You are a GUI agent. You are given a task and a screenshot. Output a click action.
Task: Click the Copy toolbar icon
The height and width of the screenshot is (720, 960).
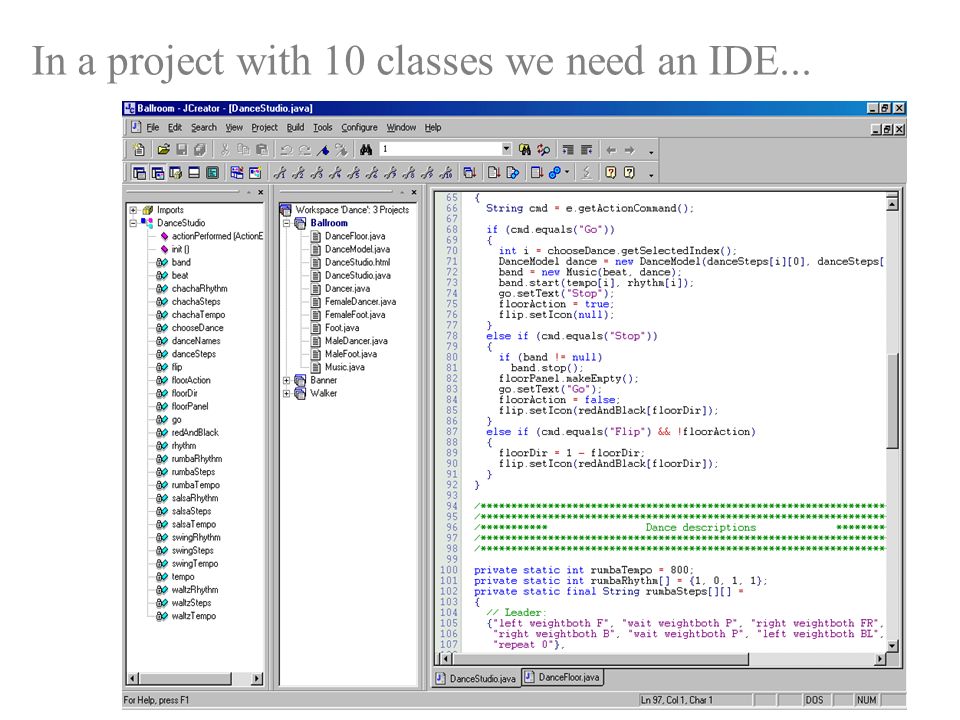click(243, 149)
